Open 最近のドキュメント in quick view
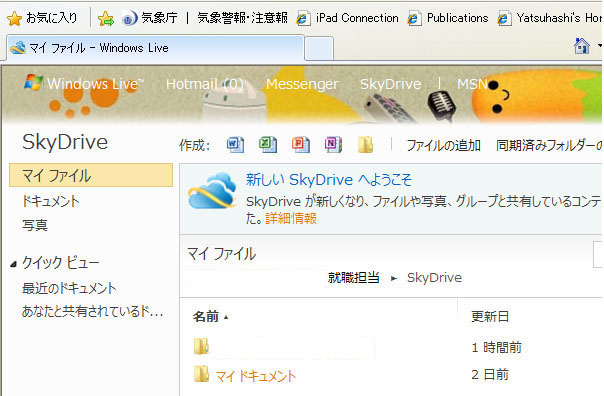 (69, 288)
